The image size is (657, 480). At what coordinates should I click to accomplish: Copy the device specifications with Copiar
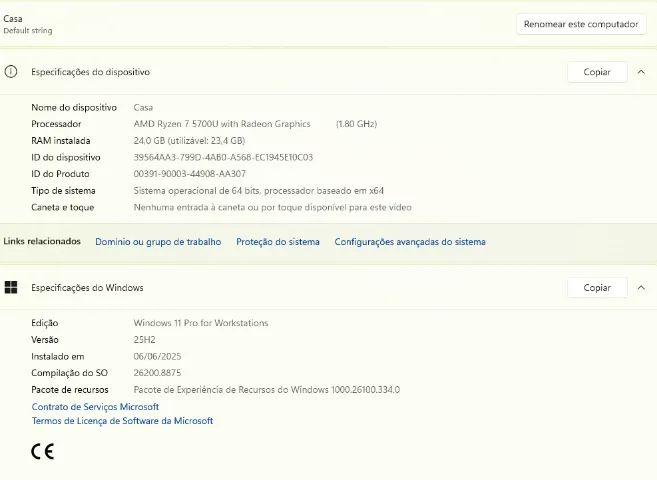[x=597, y=72]
